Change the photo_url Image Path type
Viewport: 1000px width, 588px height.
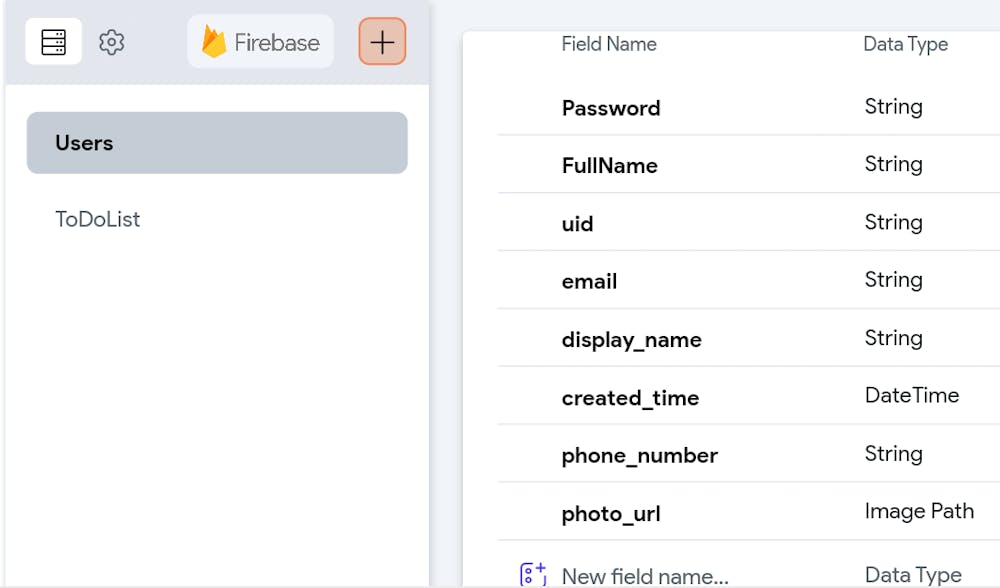point(919,511)
